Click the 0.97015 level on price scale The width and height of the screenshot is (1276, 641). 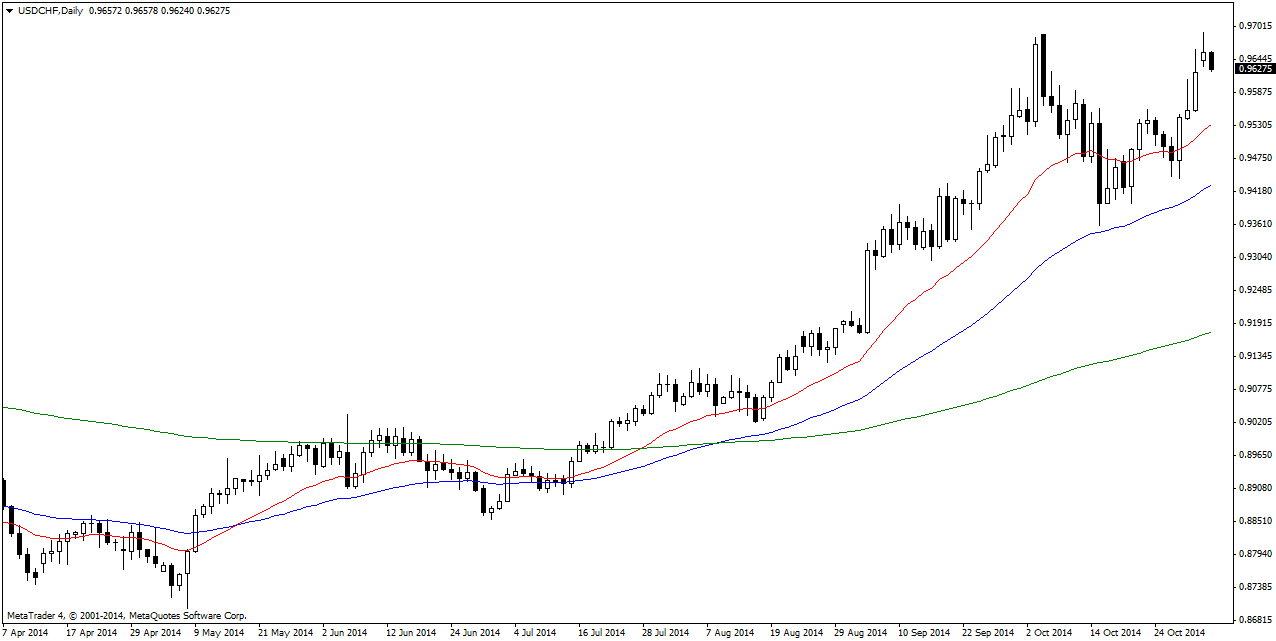pyautogui.click(x=1256, y=25)
